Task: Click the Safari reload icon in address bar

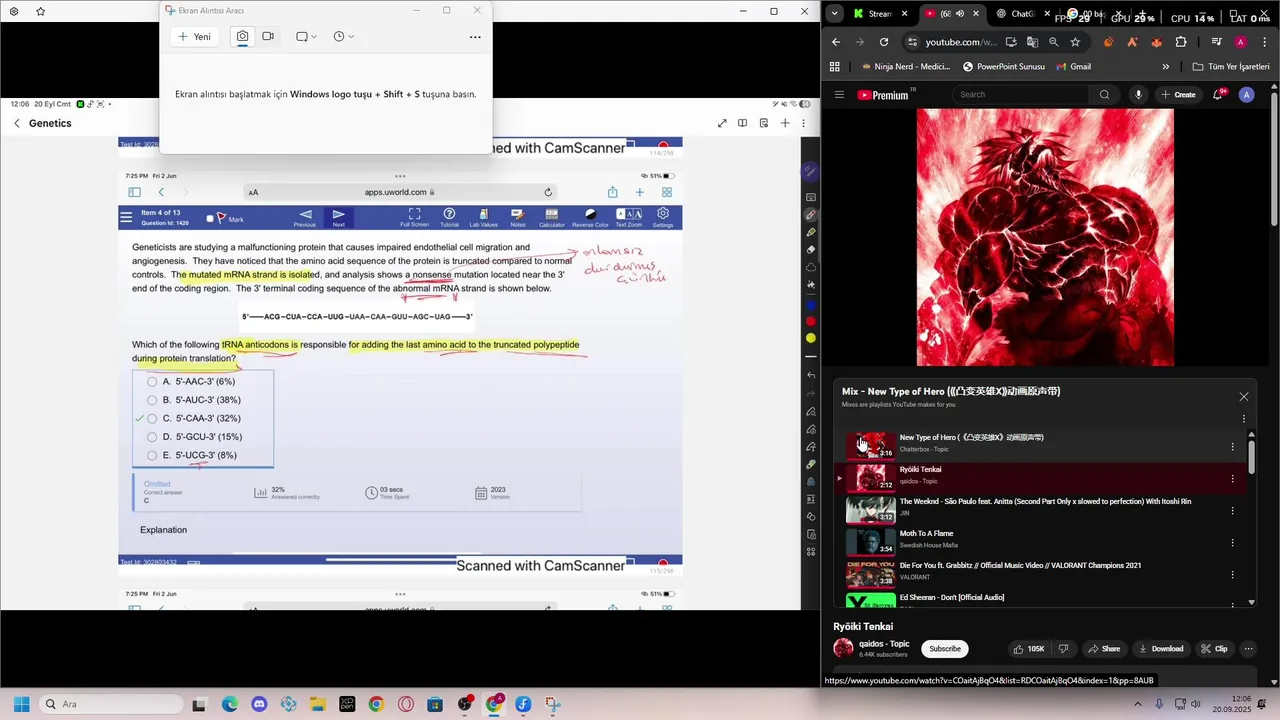Action: point(548,192)
